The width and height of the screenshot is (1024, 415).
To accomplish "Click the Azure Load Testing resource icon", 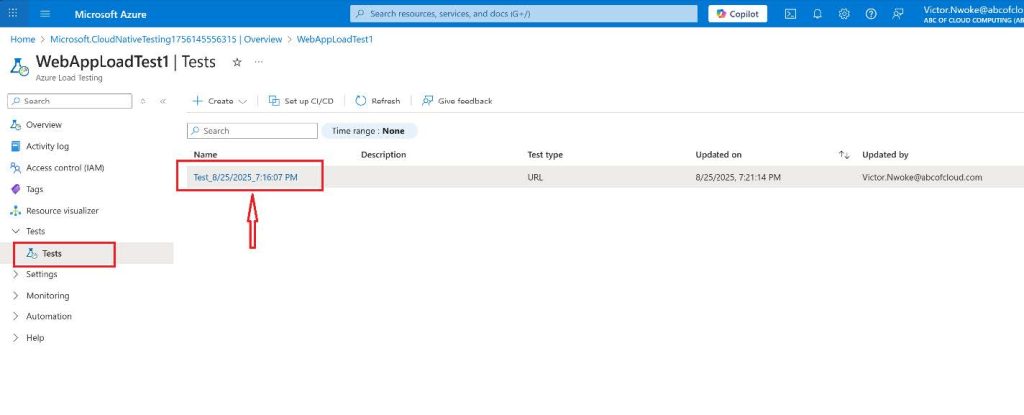I will click(20, 67).
